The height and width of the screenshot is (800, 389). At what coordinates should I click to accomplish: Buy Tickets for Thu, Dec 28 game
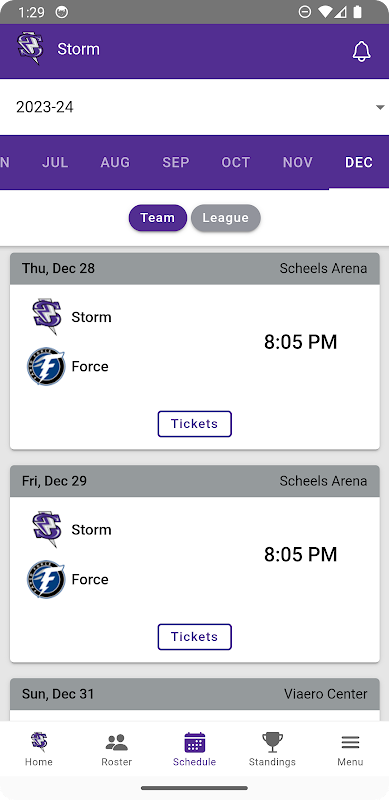click(194, 424)
